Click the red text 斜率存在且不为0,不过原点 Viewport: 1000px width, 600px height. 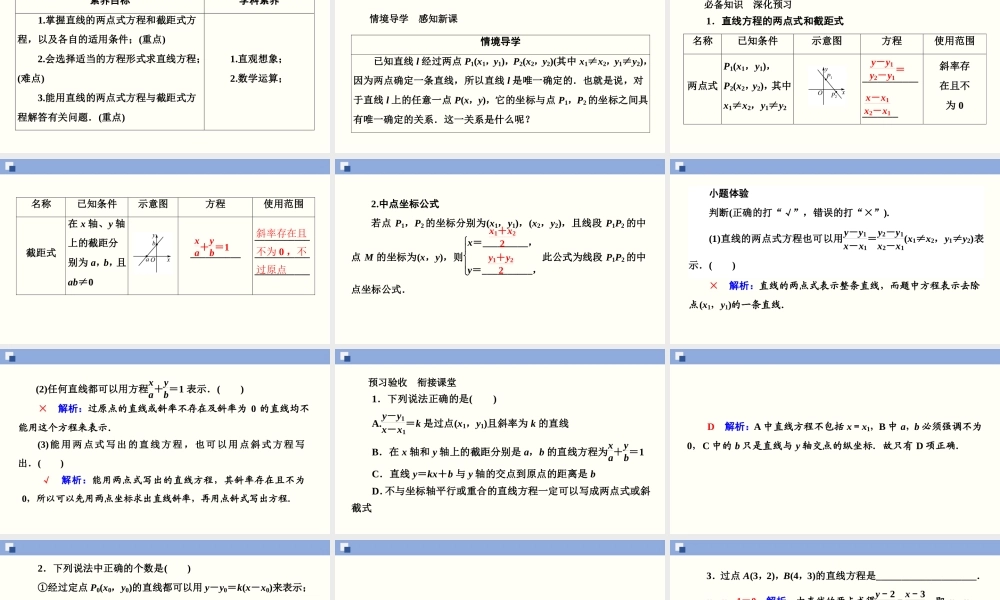click(x=282, y=251)
